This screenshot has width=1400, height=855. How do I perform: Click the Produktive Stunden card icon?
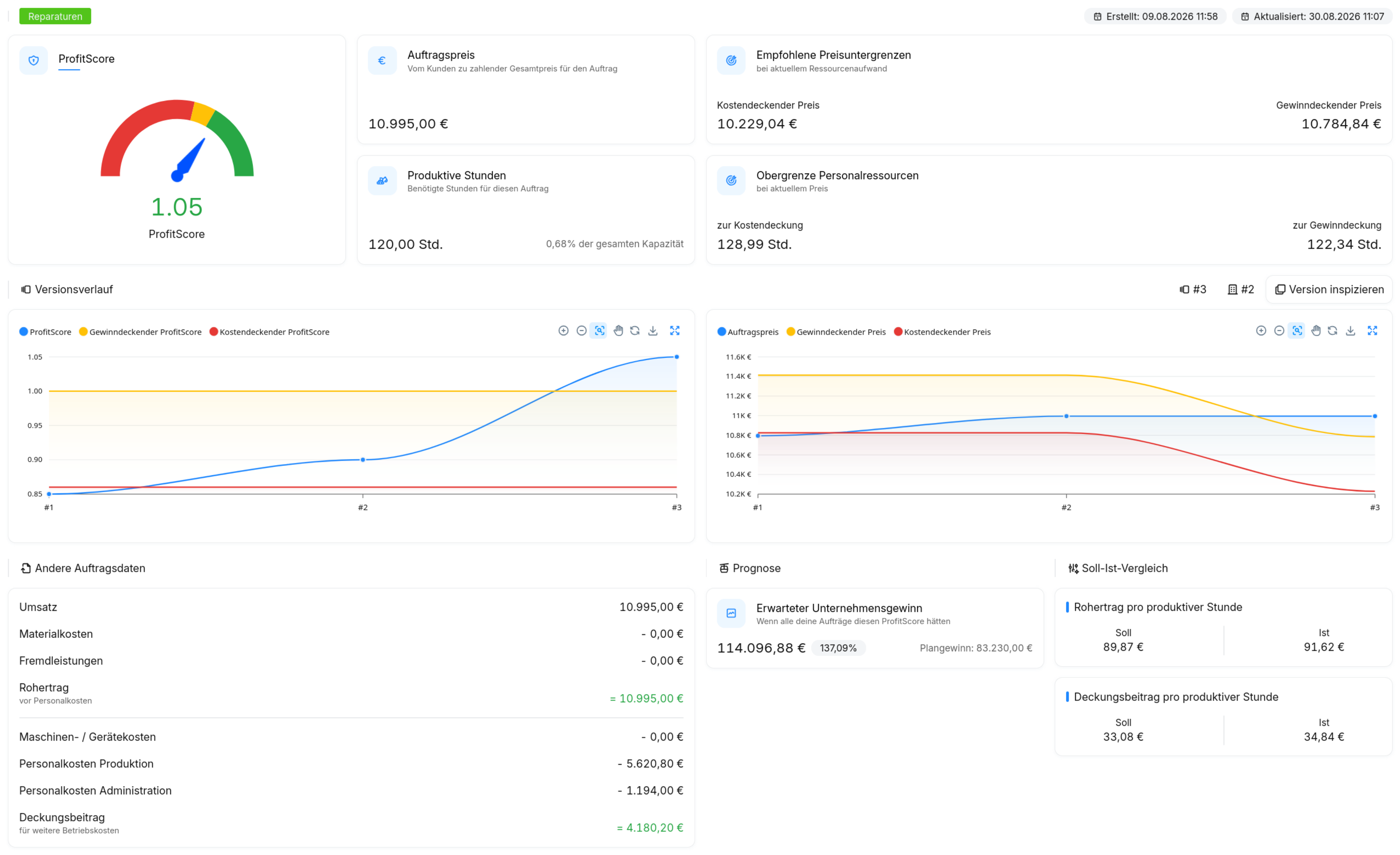click(383, 181)
